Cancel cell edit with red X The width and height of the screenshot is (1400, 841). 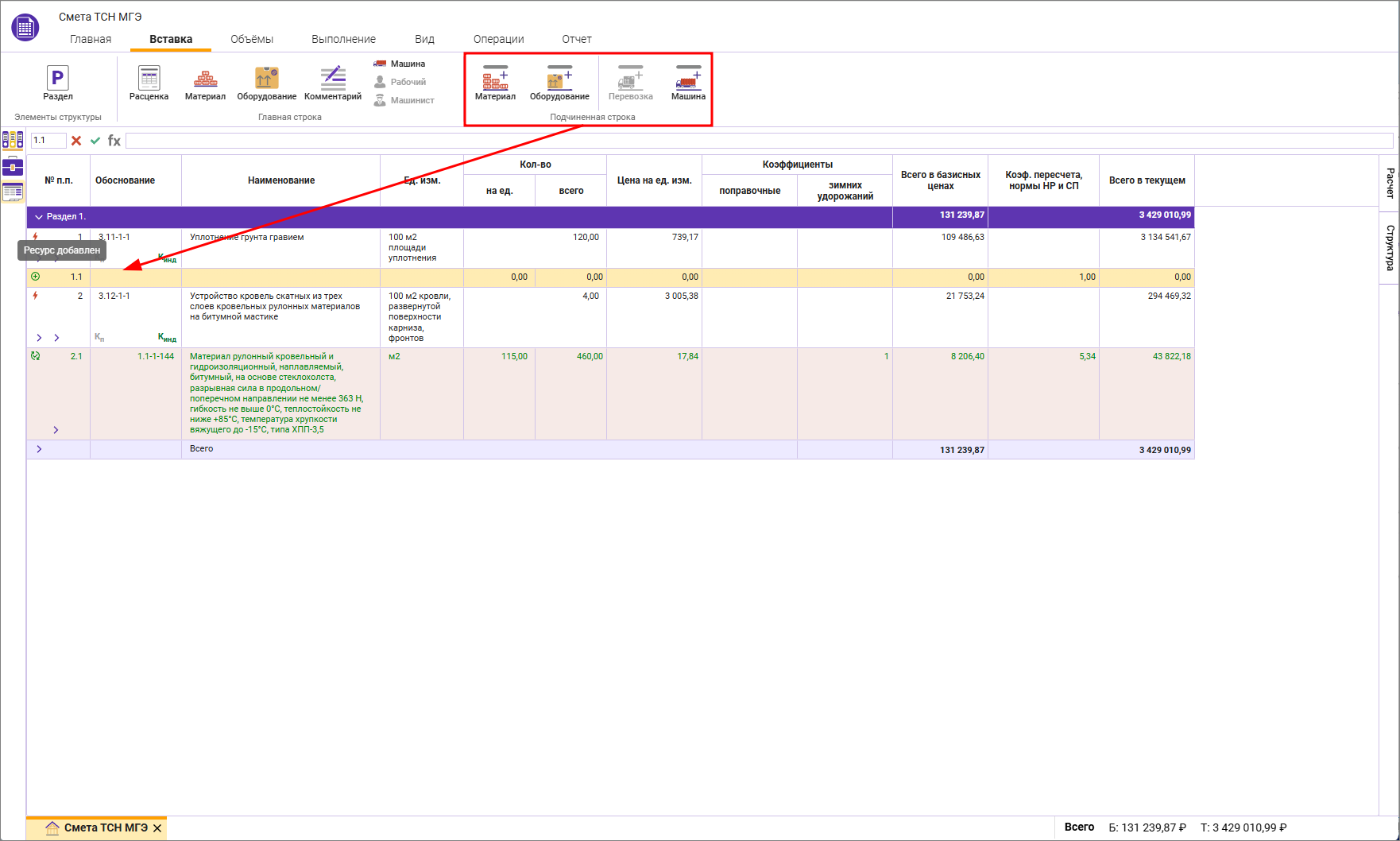pos(76,141)
